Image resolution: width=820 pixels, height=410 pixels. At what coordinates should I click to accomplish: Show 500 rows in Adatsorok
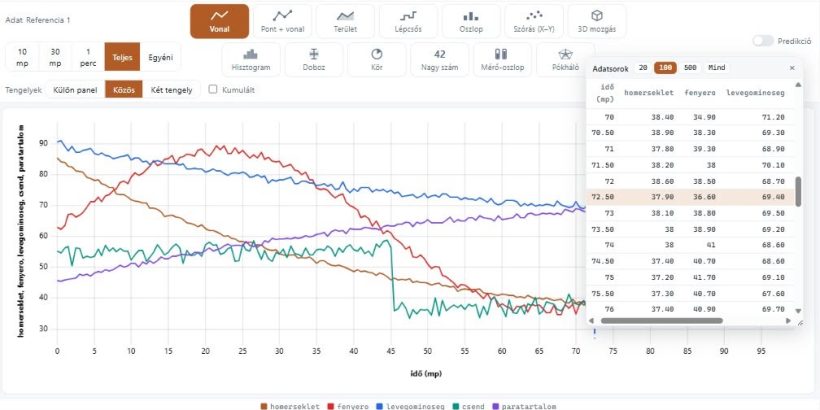[690, 68]
